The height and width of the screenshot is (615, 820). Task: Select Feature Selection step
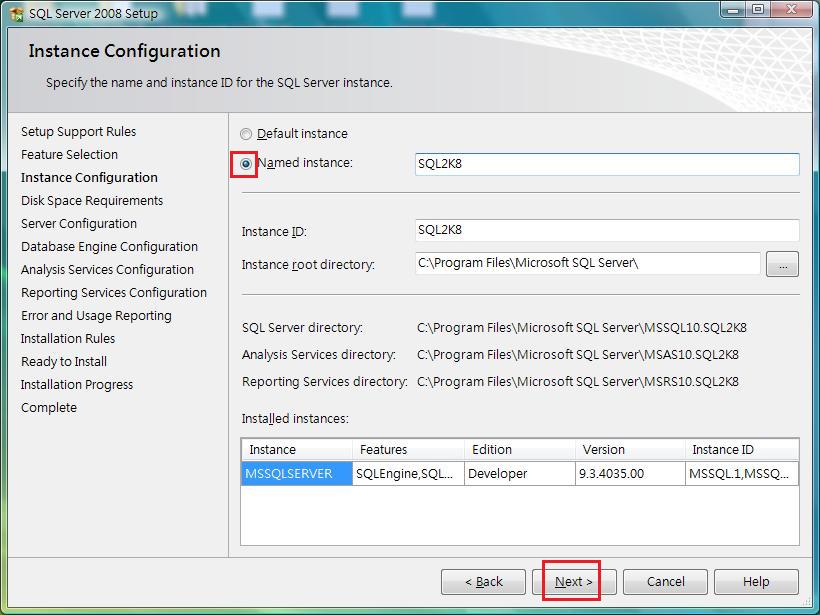click(x=70, y=155)
